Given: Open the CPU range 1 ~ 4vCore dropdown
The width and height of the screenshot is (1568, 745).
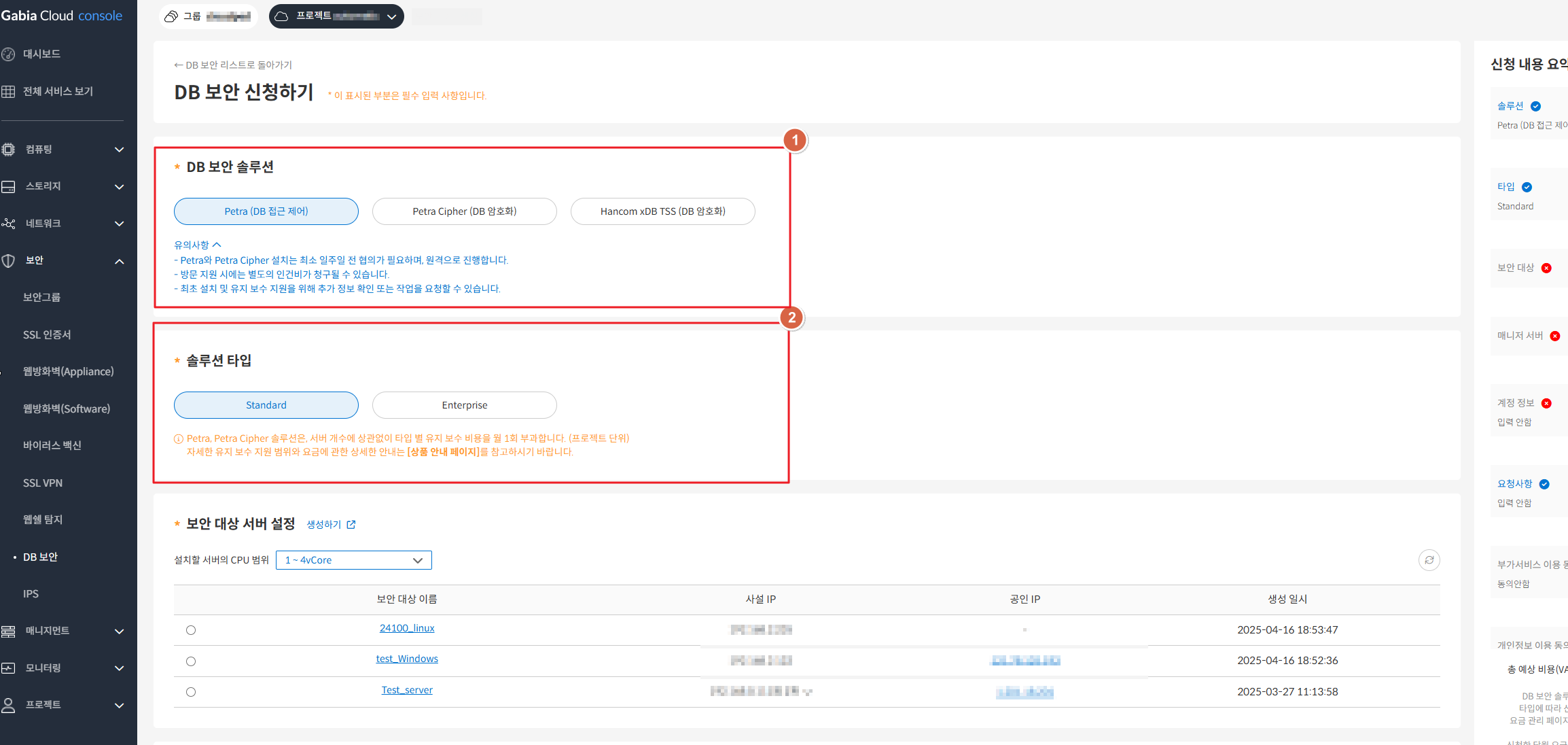Looking at the screenshot, I should [354, 560].
